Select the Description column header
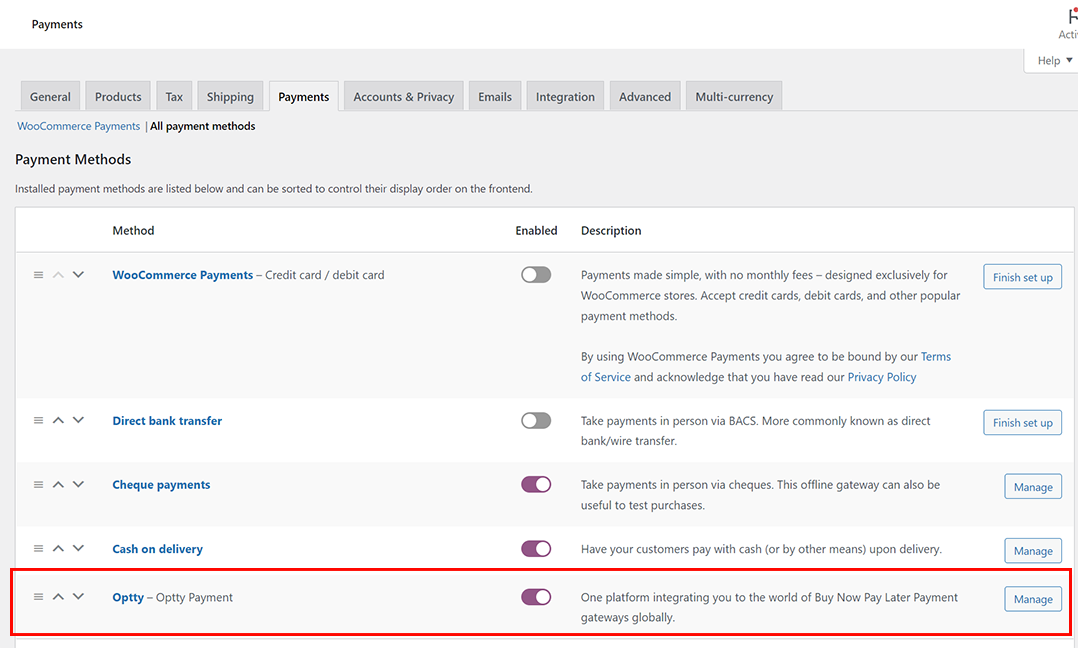 611,231
